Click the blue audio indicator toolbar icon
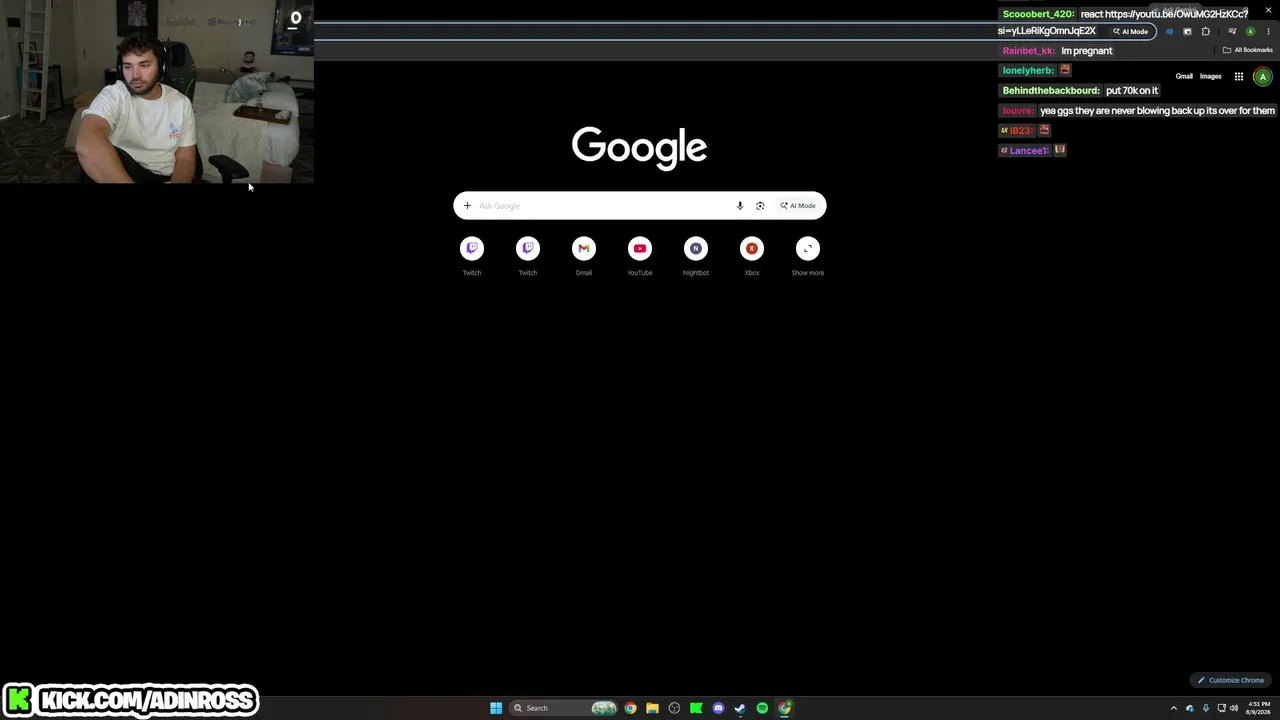 coord(1170,31)
